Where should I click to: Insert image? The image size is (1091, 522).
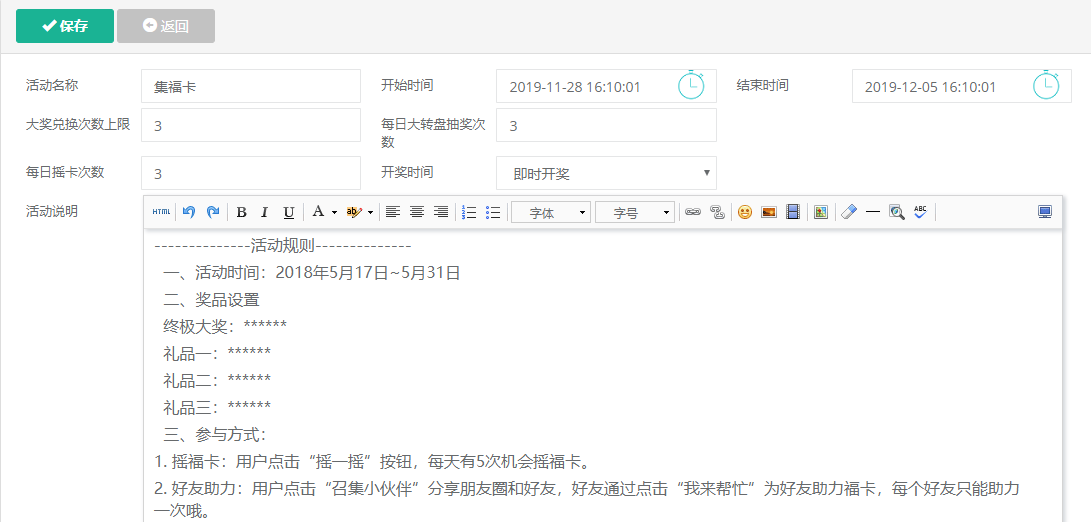[769, 212]
